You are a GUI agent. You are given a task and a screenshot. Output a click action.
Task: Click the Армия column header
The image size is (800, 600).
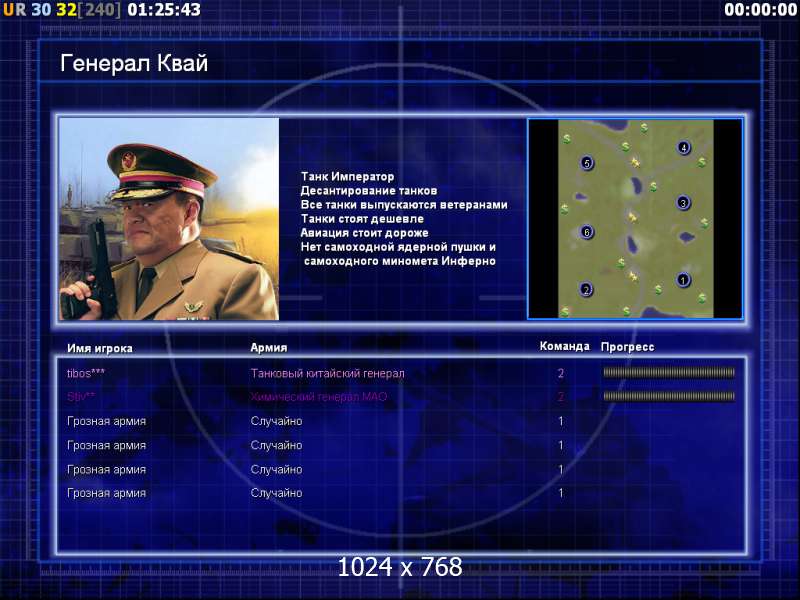(x=269, y=348)
